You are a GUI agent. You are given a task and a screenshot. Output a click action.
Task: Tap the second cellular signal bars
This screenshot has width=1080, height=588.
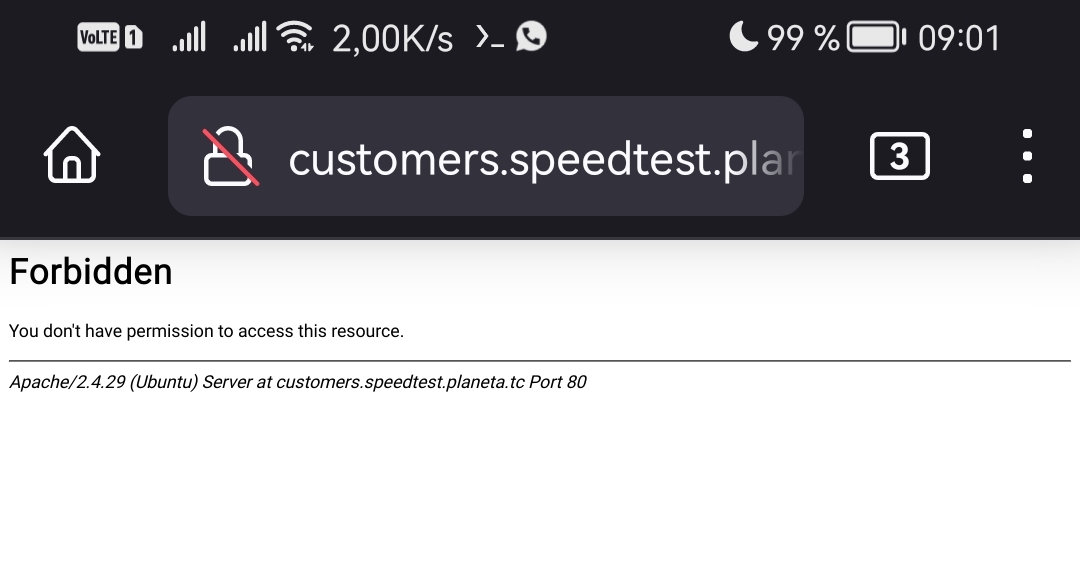[249, 37]
